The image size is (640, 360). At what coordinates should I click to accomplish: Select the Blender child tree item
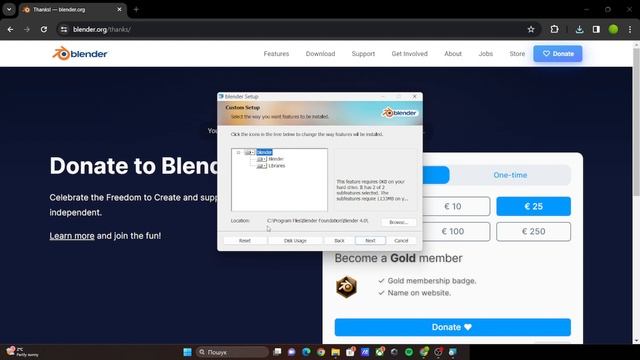coord(276,159)
